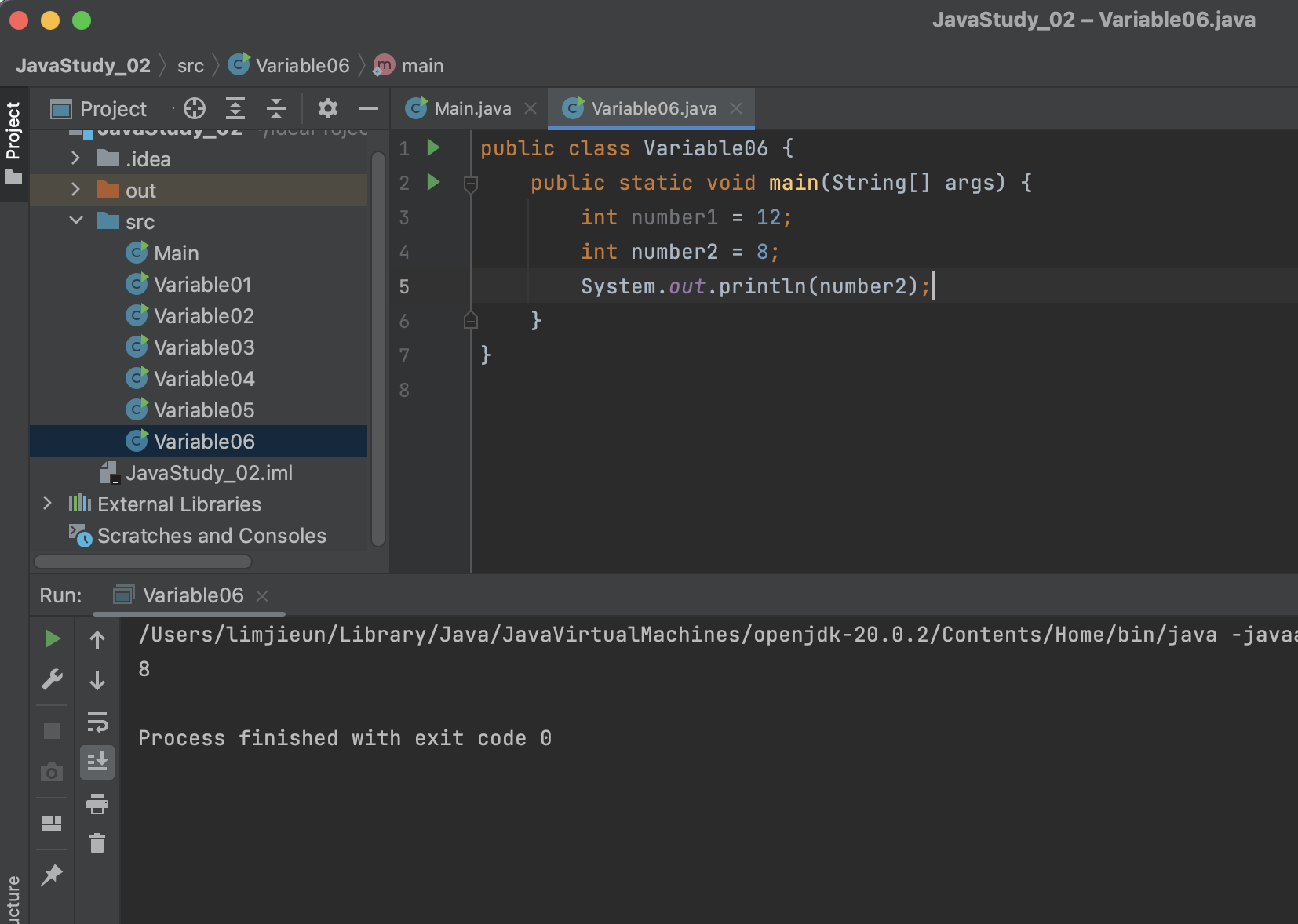Screen dimensions: 1298x924
Task: Select opened file in Project view
Action: [193, 107]
